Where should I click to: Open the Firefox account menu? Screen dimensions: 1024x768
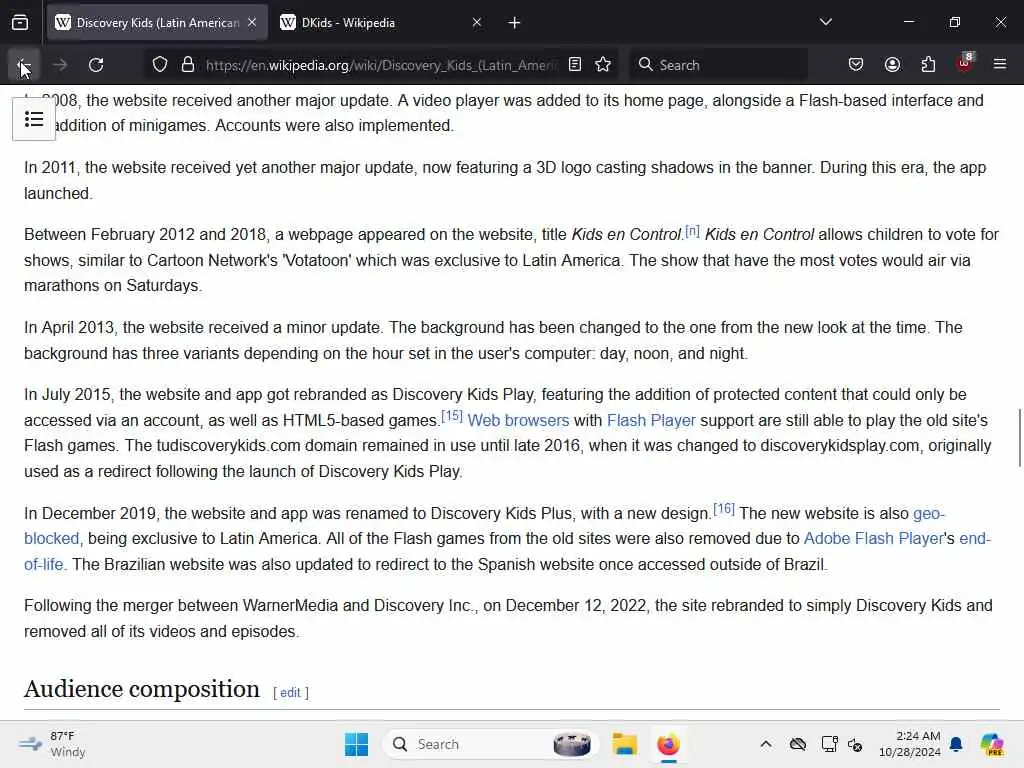(892, 65)
